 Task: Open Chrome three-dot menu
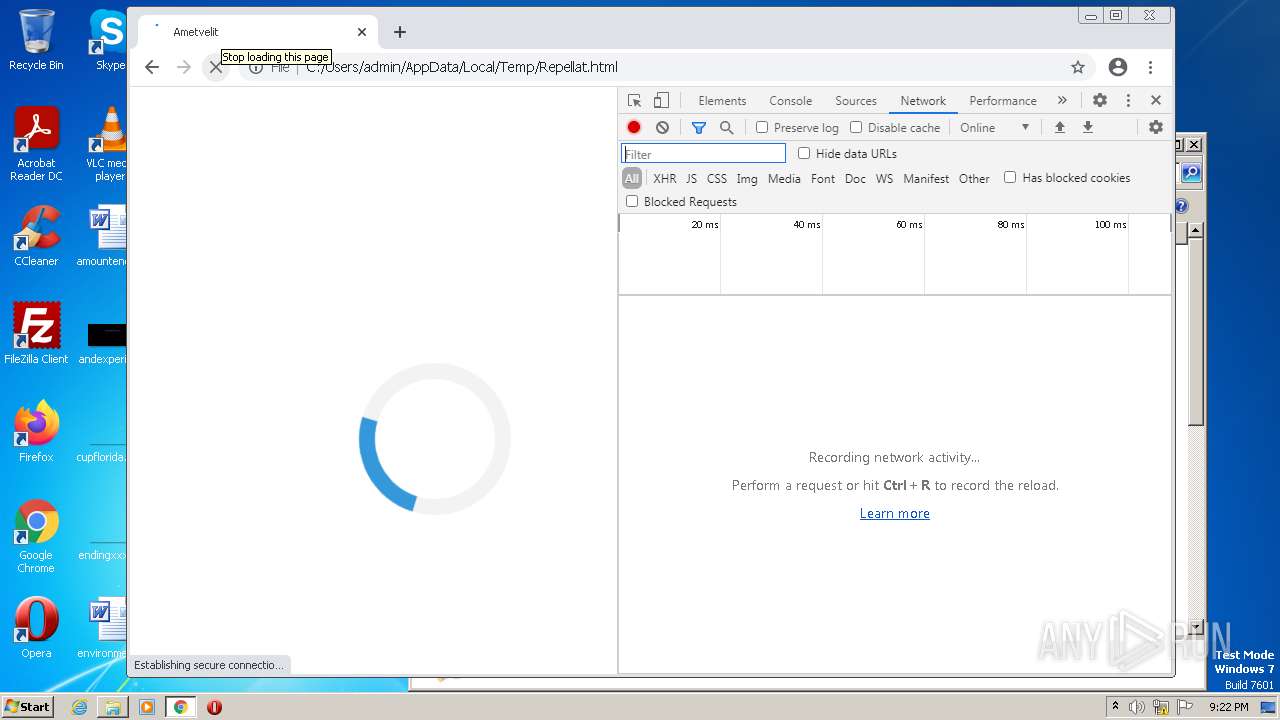tap(1151, 67)
